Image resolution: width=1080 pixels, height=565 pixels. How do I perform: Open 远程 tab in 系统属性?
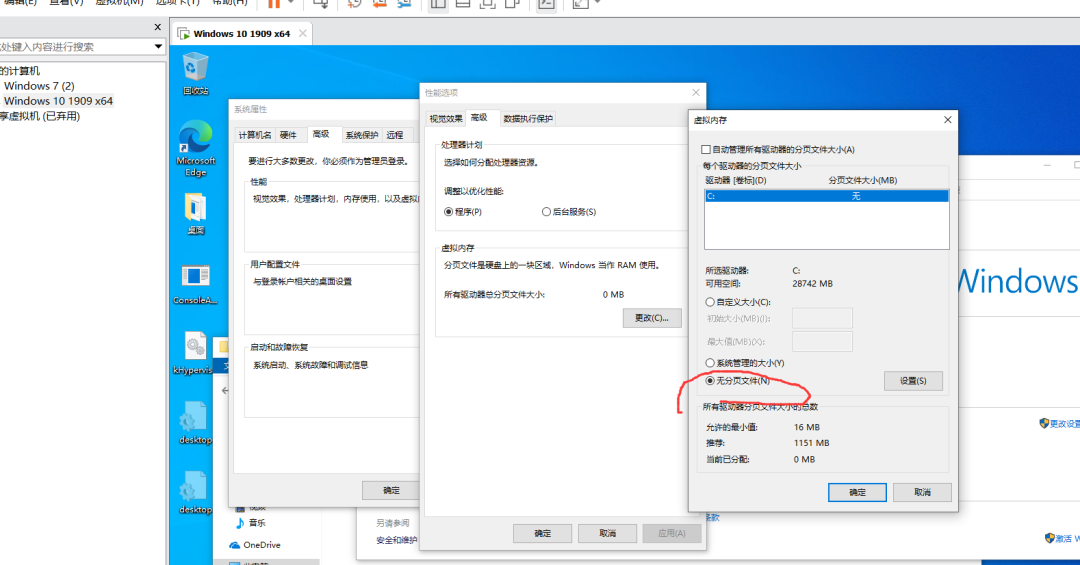coord(395,135)
